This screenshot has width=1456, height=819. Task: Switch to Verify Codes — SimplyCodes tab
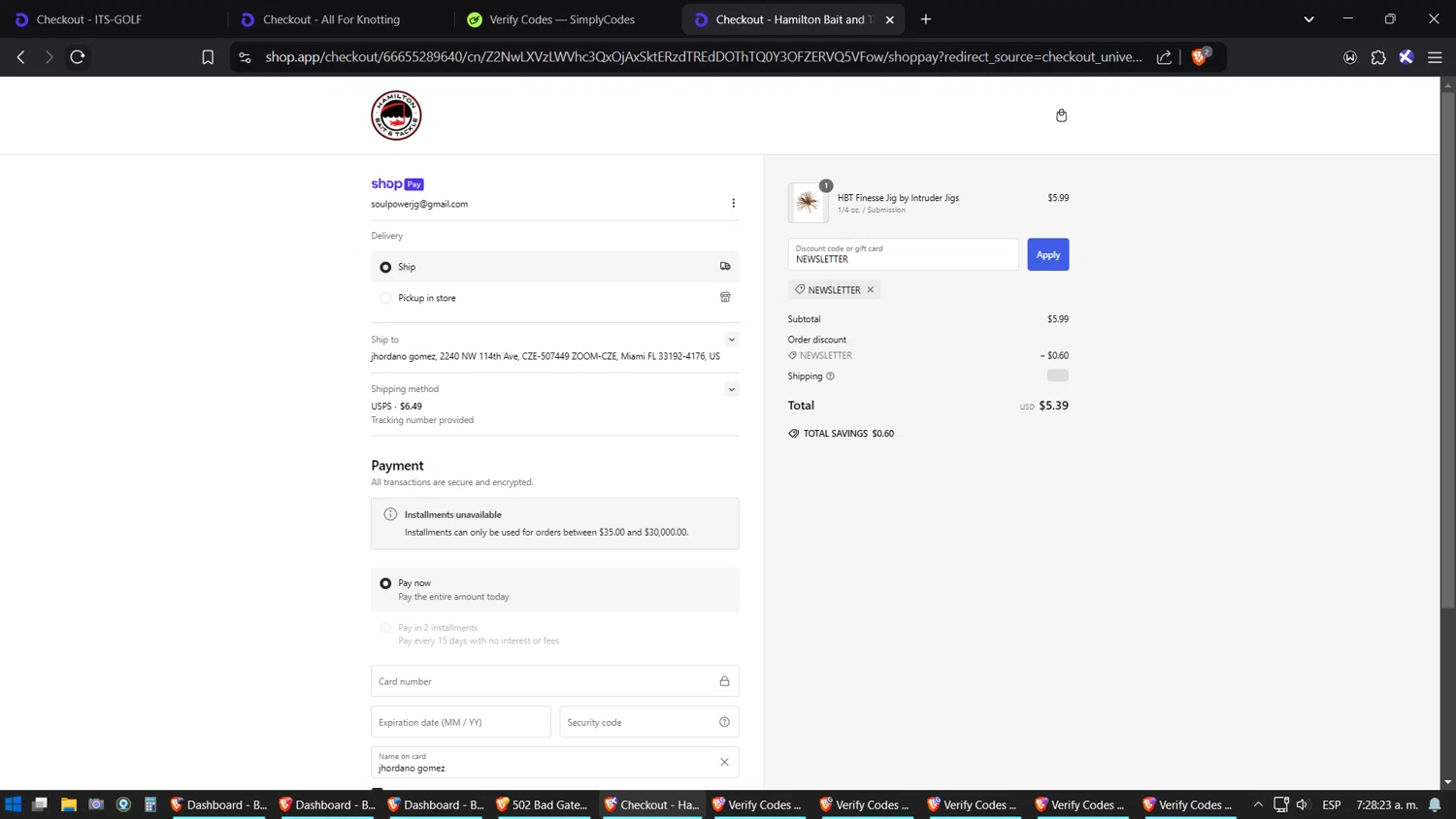tap(566, 19)
